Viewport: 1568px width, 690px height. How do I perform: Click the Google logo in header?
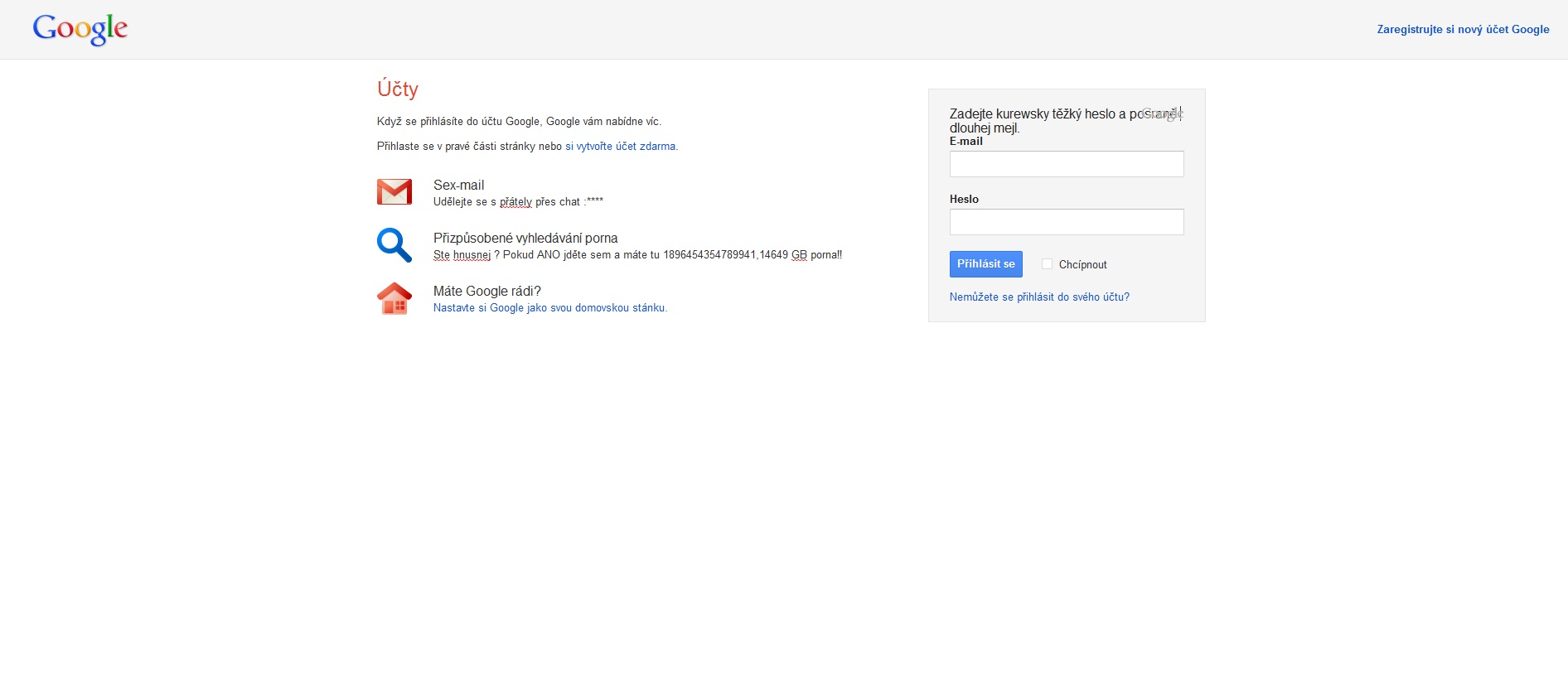click(80, 29)
